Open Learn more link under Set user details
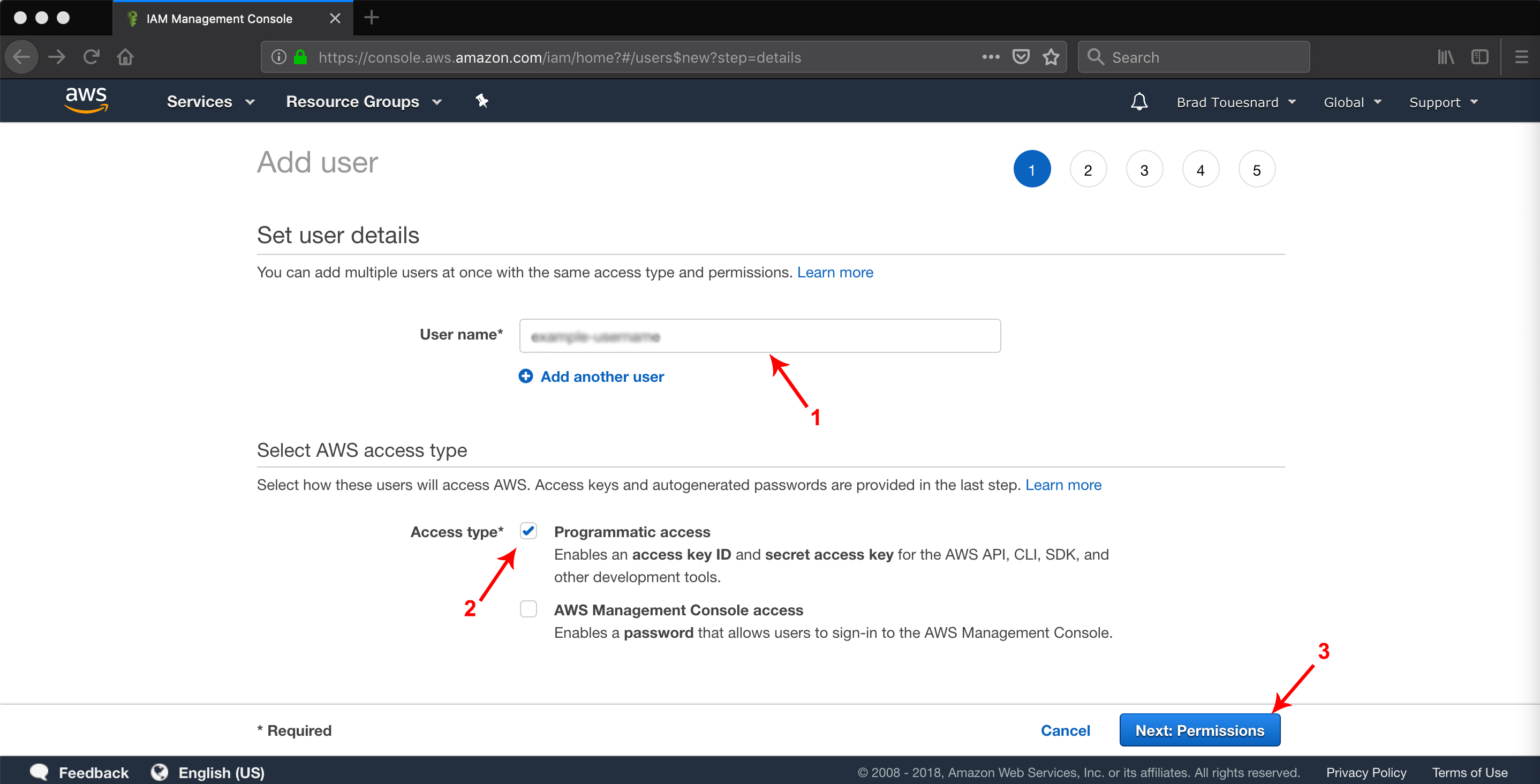This screenshot has width=1540, height=784. [835, 272]
